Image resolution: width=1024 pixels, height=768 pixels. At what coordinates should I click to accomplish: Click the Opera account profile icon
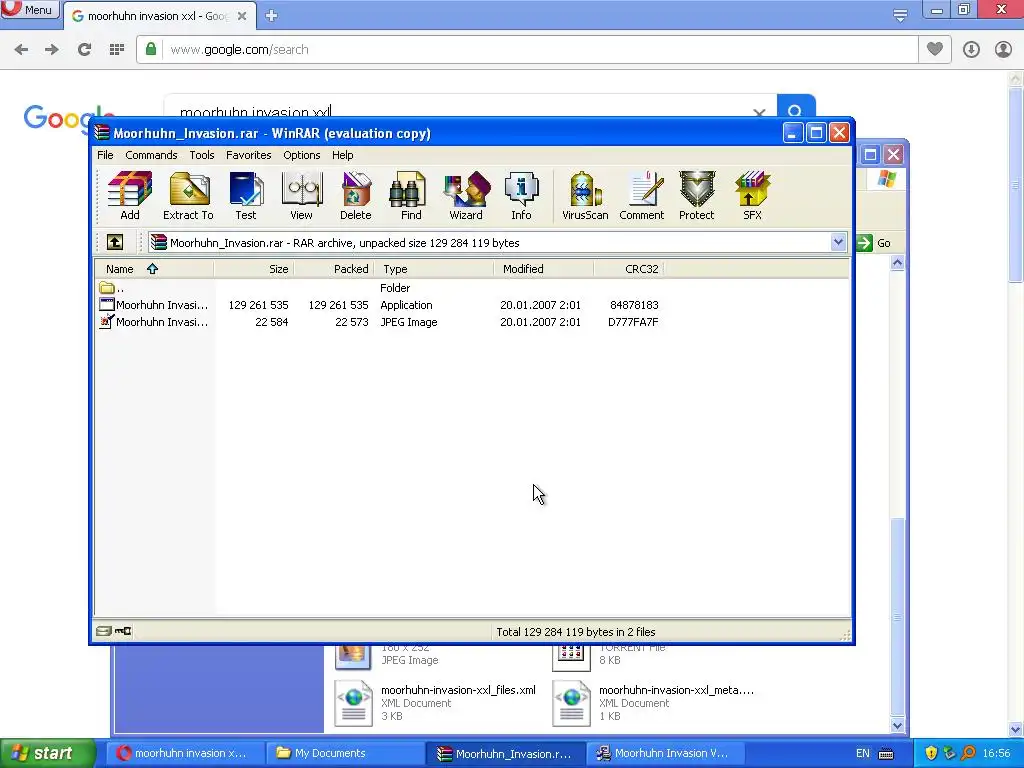(x=1003, y=49)
